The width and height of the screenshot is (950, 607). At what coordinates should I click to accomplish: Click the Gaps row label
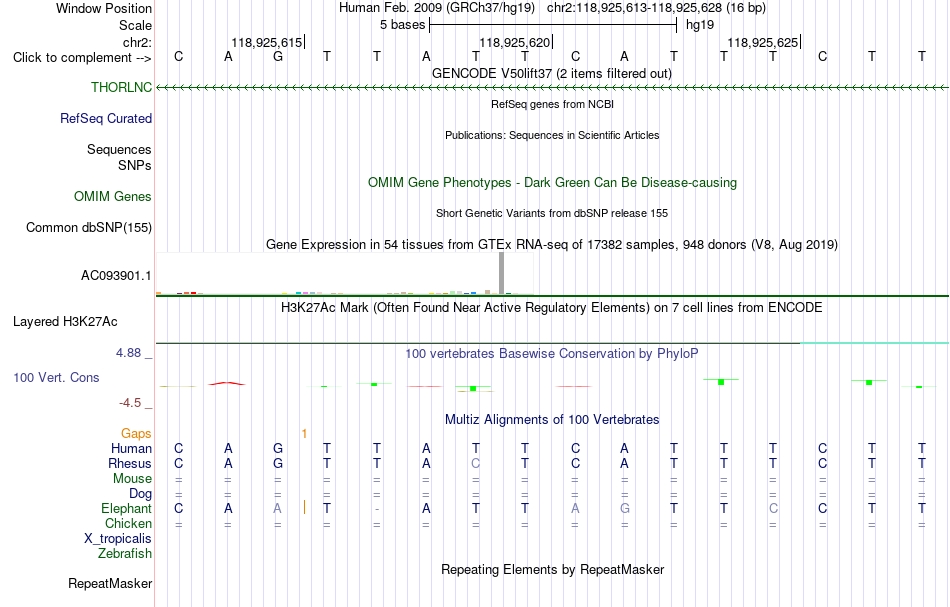[x=136, y=433]
